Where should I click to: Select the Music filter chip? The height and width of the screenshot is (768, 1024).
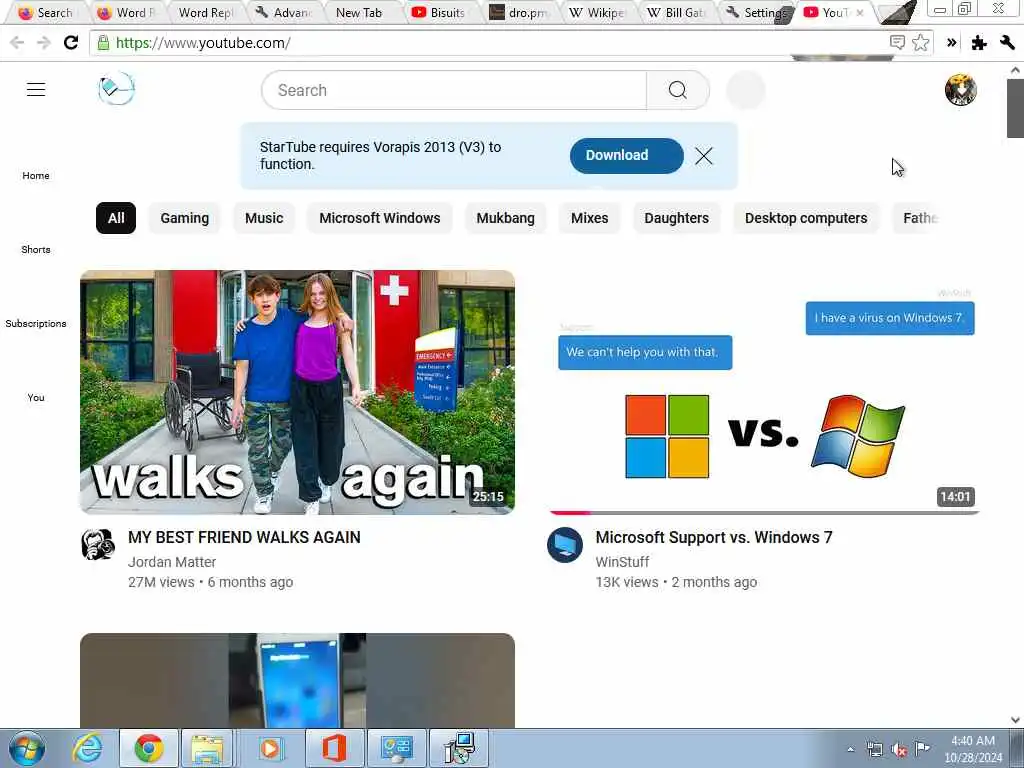(x=264, y=218)
